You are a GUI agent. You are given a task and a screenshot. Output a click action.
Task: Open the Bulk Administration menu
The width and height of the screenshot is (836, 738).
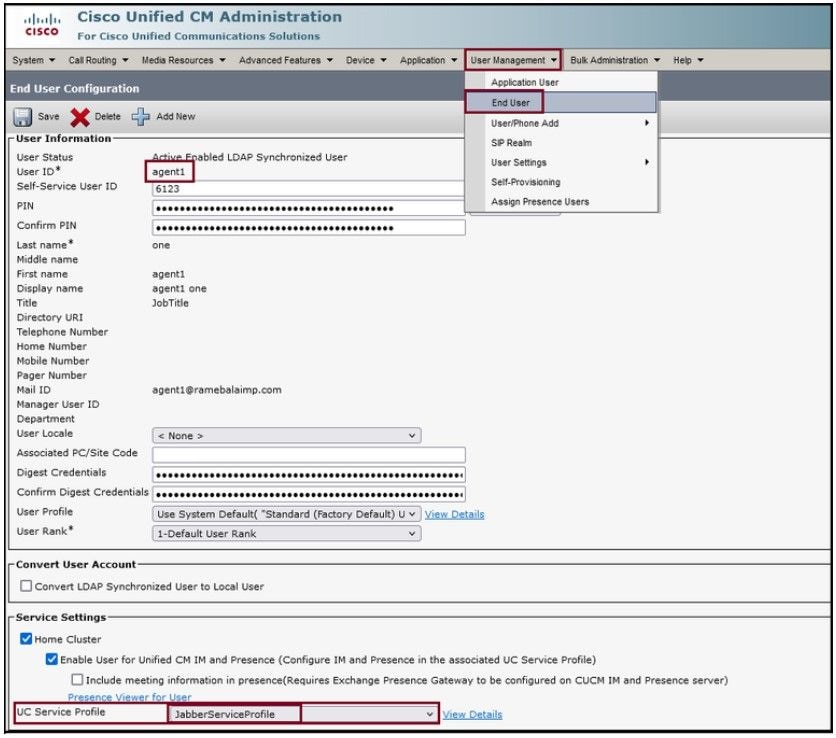pos(615,60)
